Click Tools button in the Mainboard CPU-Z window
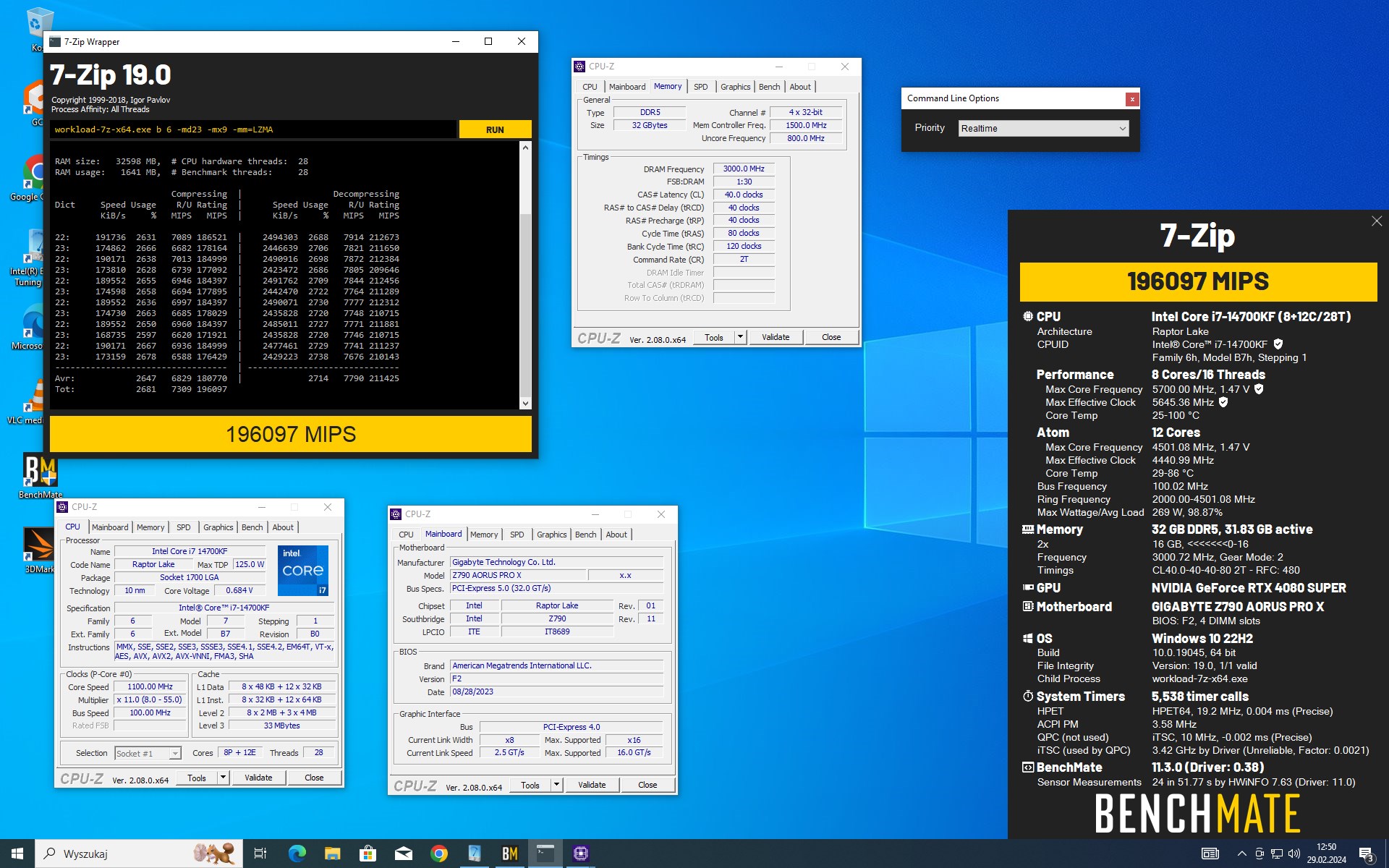The width and height of the screenshot is (1389, 868). point(530,785)
